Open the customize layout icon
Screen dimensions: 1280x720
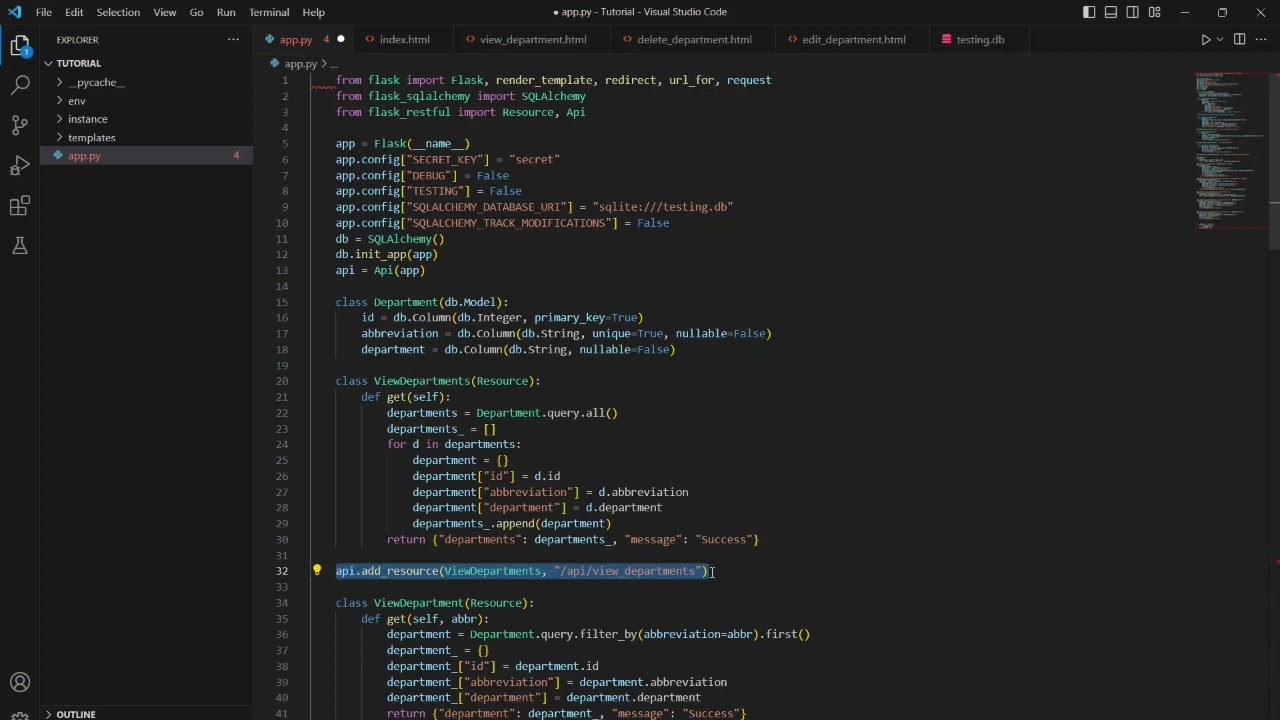[x=1155, y=12]
